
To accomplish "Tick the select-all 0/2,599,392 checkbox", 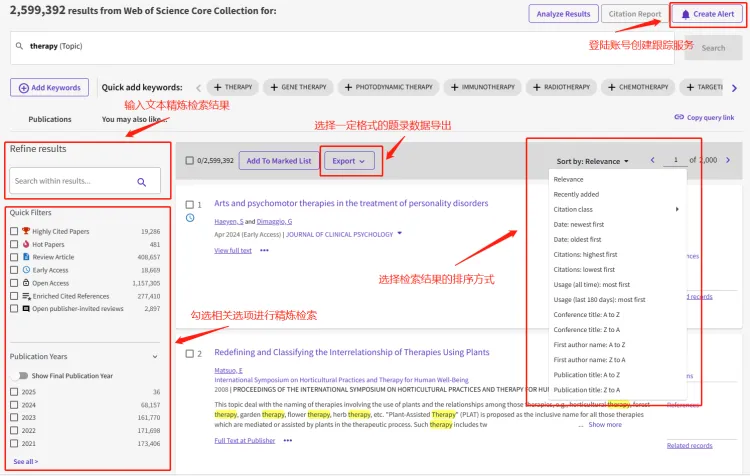I will pos(190,161).
